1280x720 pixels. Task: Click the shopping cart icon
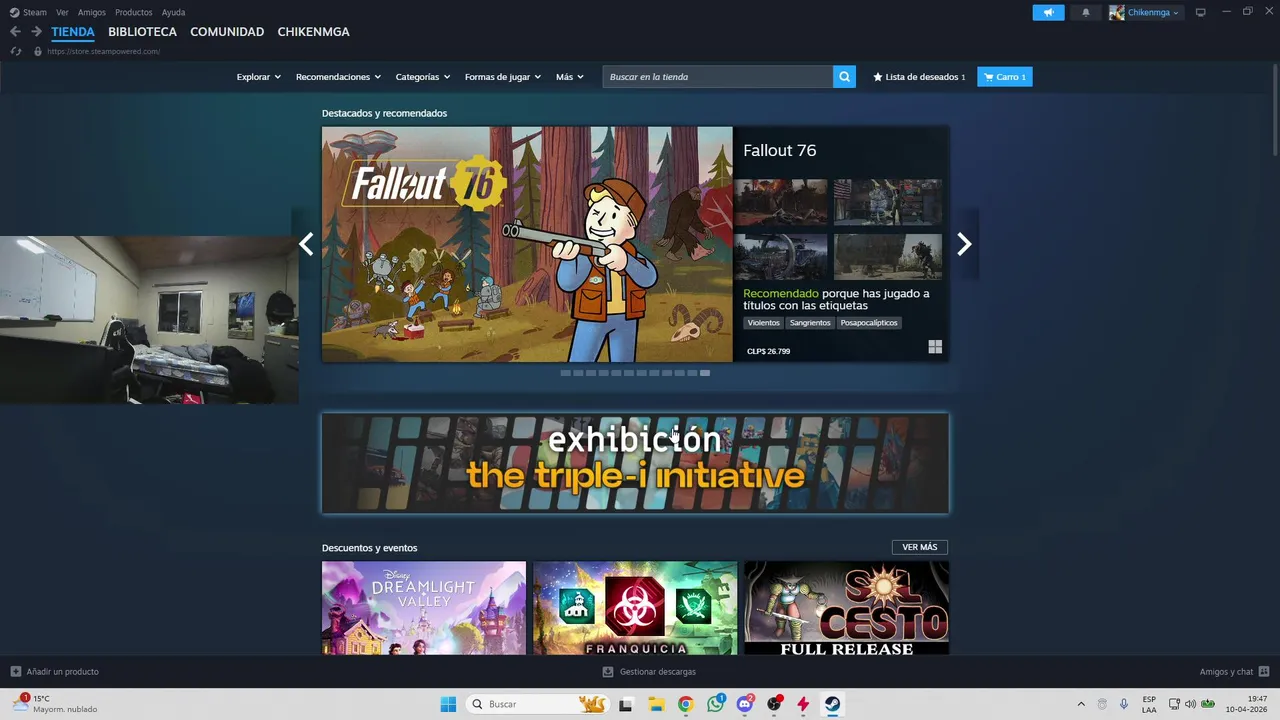point(988,77)
